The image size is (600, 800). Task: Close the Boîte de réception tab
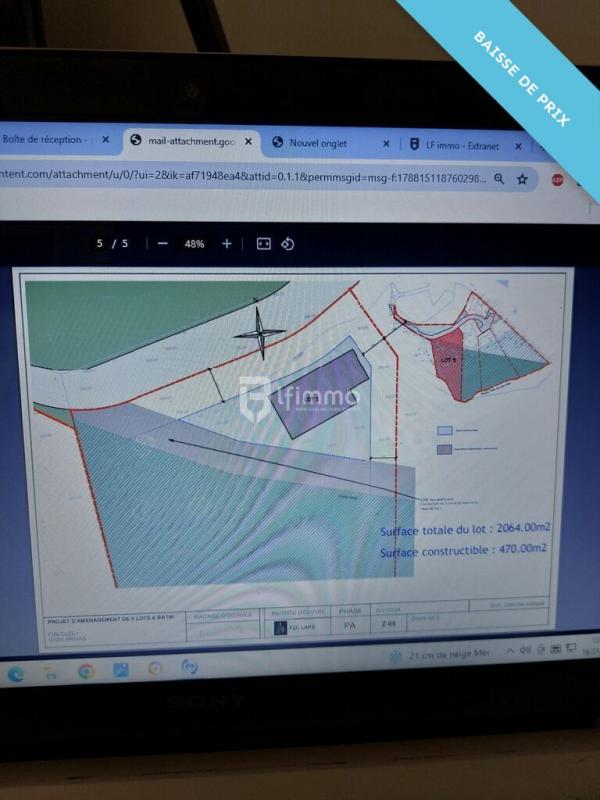[x=106, y=140]
